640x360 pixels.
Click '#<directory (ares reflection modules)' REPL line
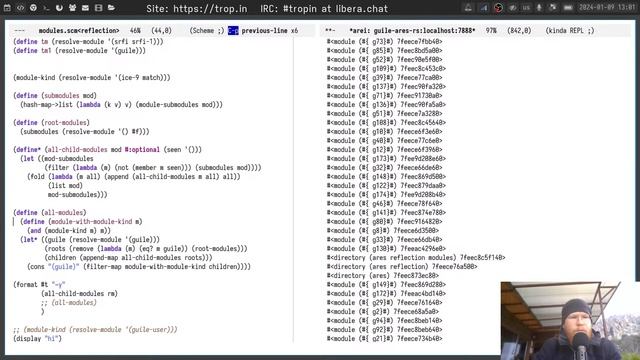tap(416, 258)
